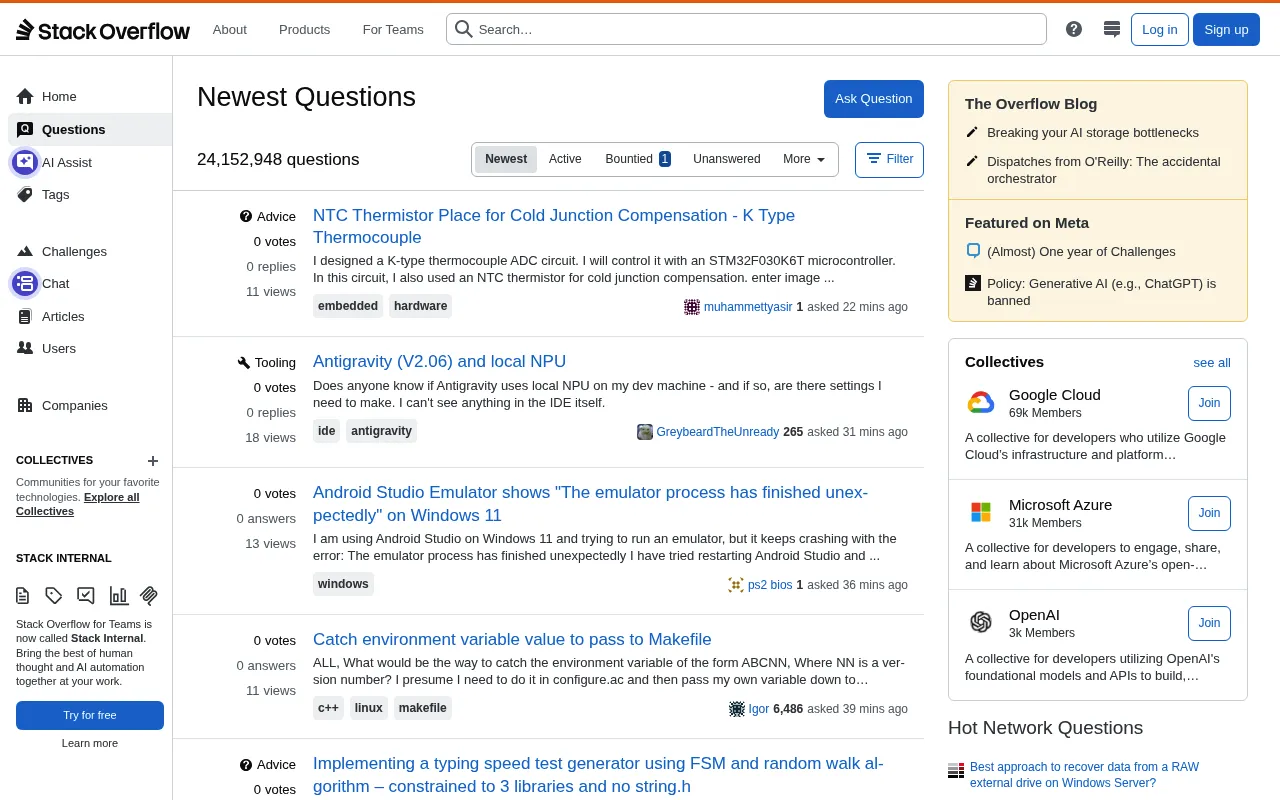1280x800 pixels.
Task: Click the Stack Internal checkmark inbox icon
Action: coord(86,596)
